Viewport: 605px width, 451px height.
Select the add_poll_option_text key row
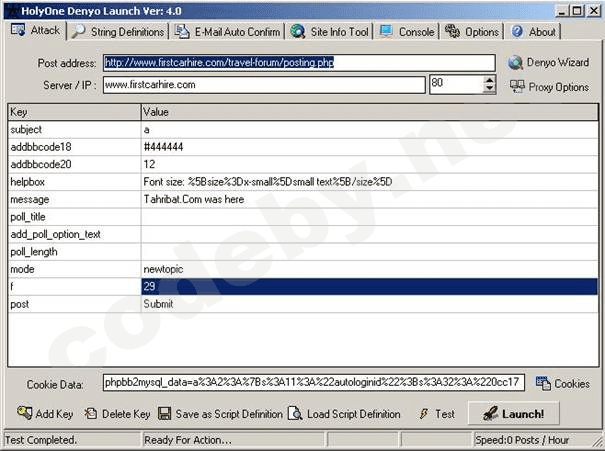coord(74,234)
